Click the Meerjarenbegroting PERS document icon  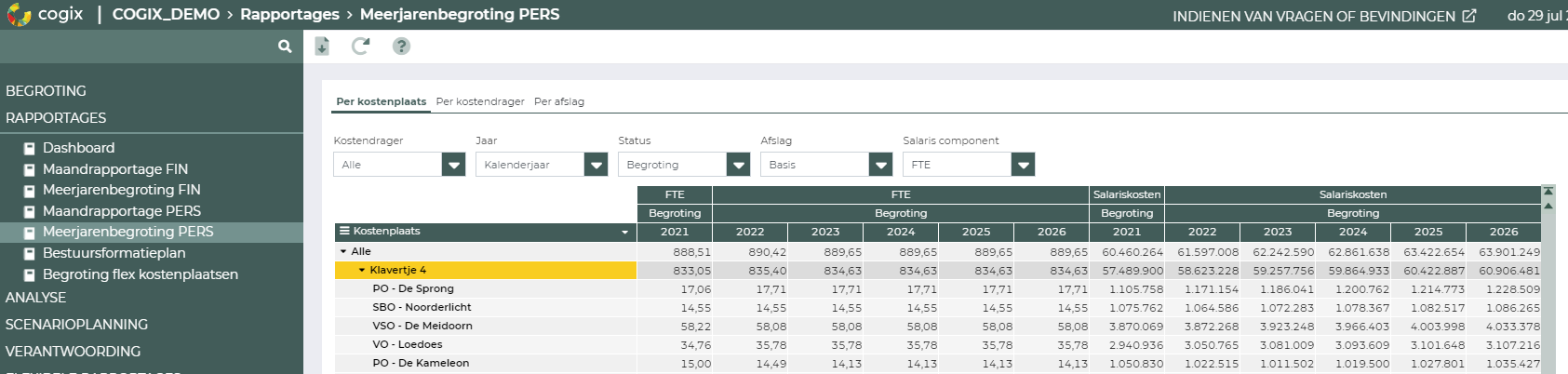[x=30, y=232]
